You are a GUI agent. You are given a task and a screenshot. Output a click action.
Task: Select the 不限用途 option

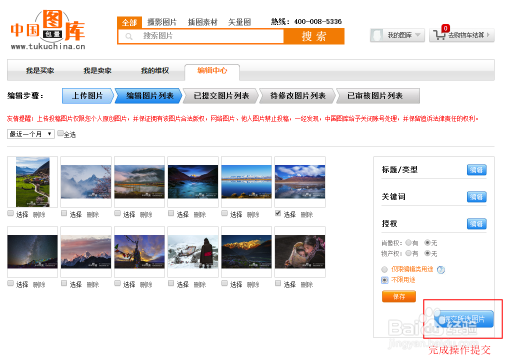click(385, 280)
